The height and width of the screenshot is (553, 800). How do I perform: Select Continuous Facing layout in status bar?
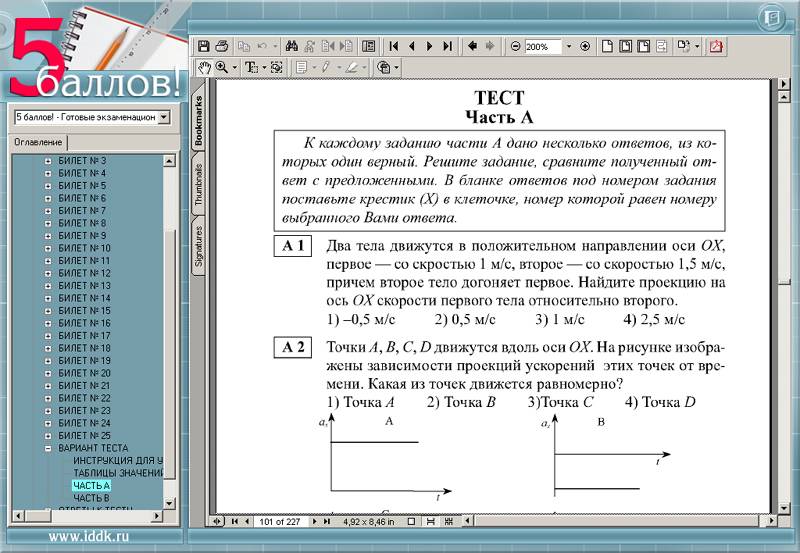click(449, 521)
